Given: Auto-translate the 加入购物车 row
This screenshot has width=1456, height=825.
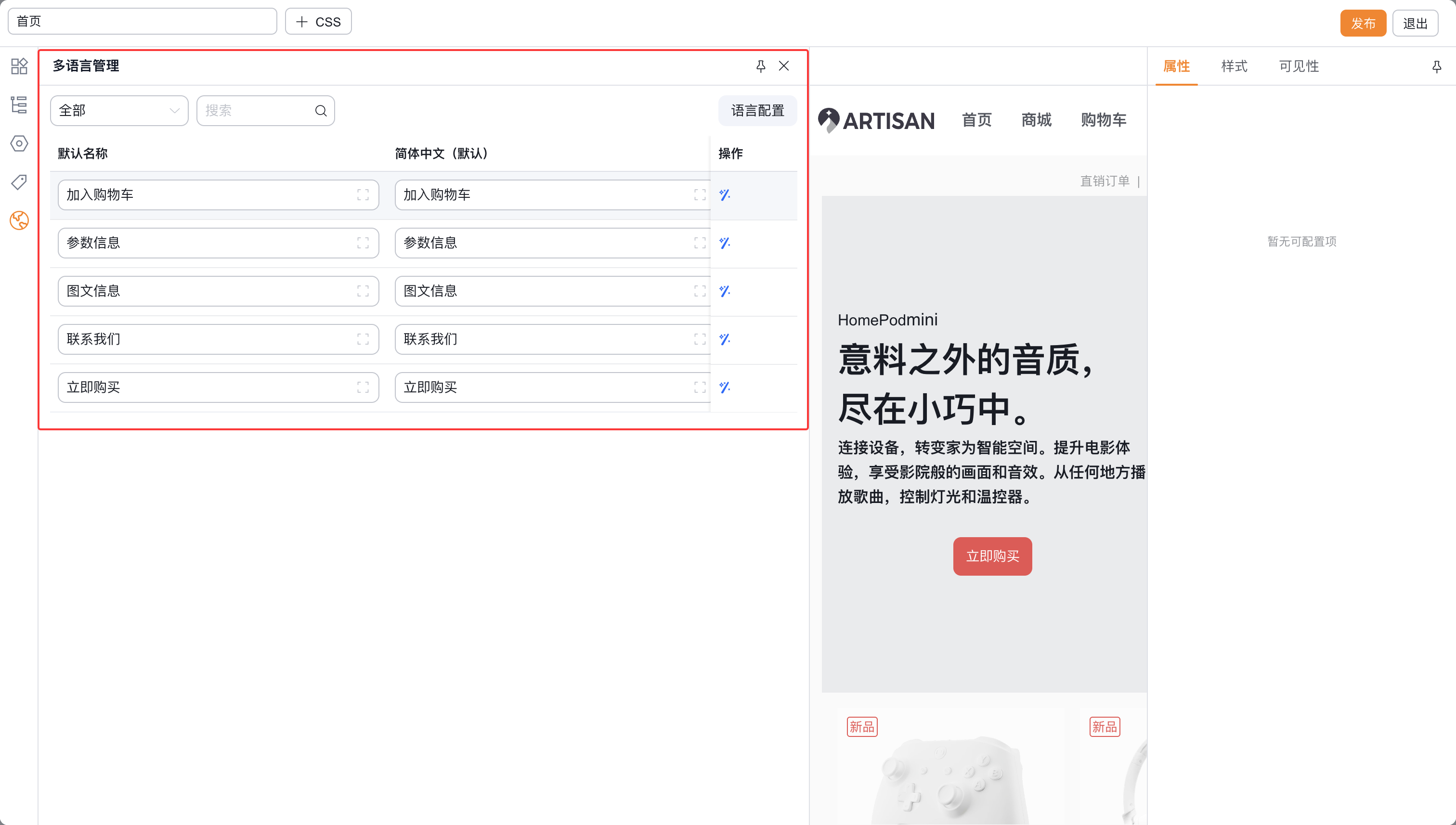Looking at the screenshot, I should click(x=724, y=195).
